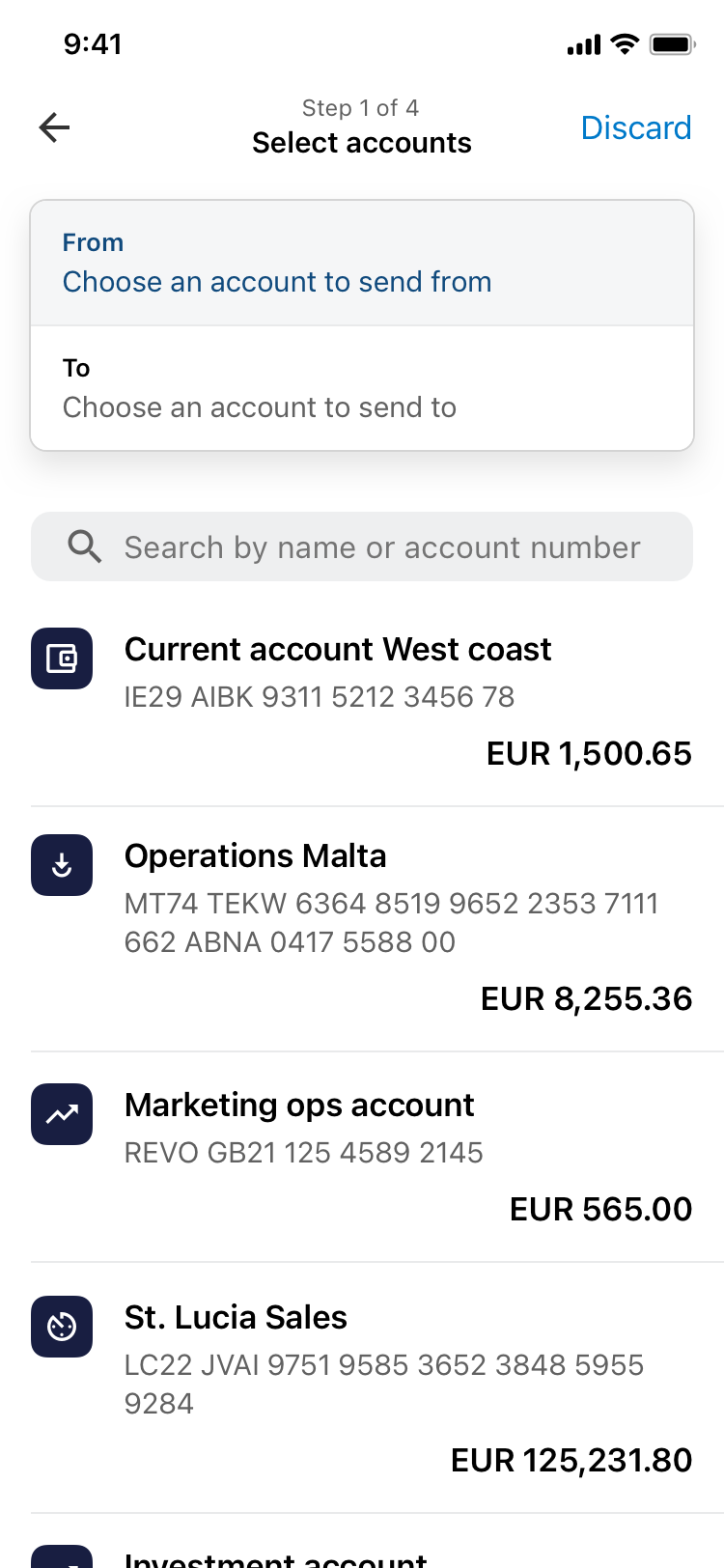Tap the trending chart icon for Marketing ops
The width and height of the screenshot is (724, 1568).
[x=62, y=1114]
